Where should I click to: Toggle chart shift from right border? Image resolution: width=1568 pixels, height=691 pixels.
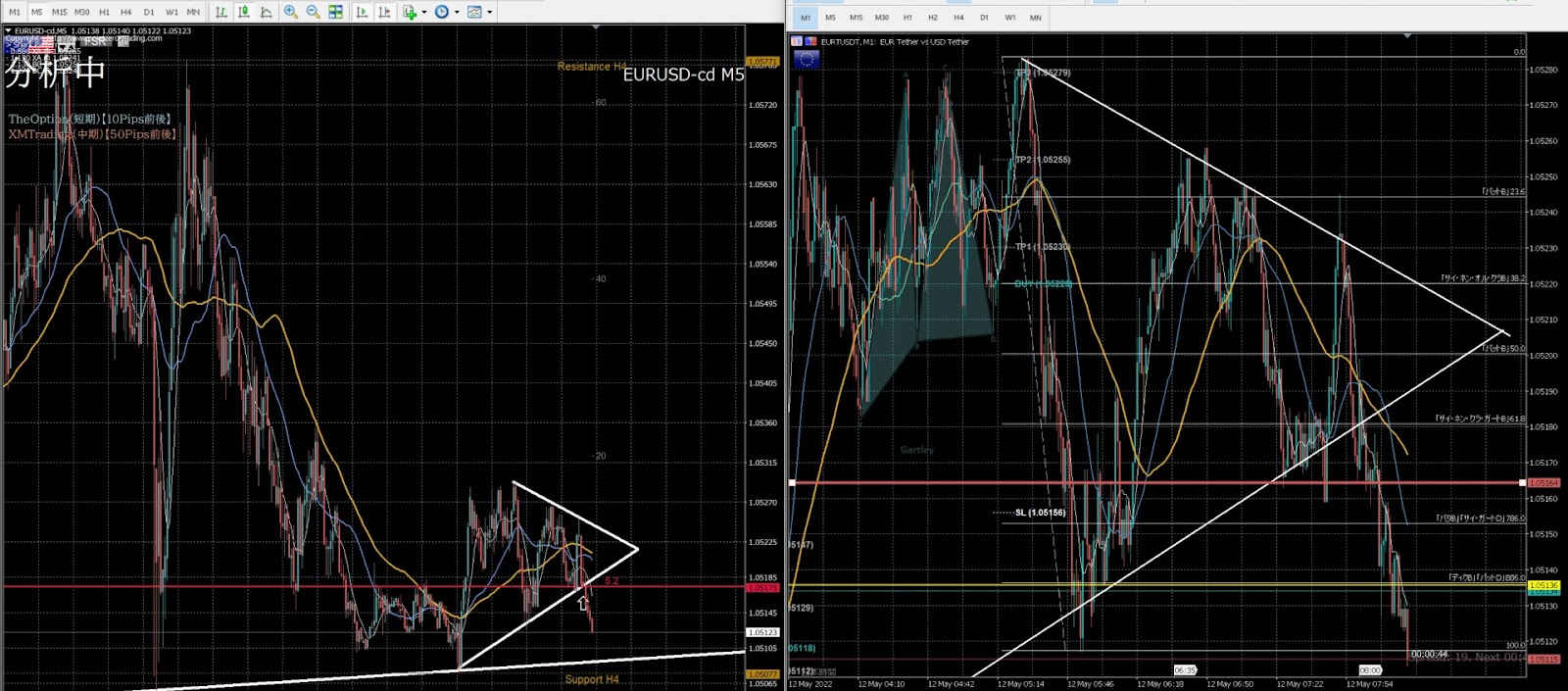pyautogui.click(x=384, y=12)
